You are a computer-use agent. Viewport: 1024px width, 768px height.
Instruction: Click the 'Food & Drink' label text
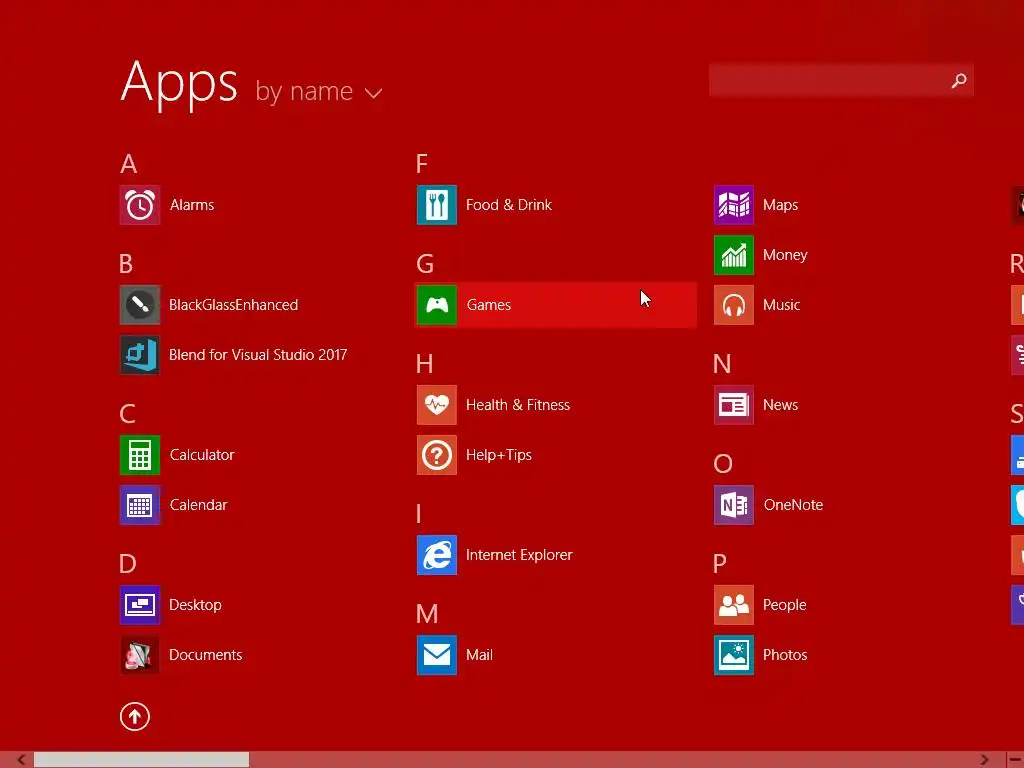point(509,205)
